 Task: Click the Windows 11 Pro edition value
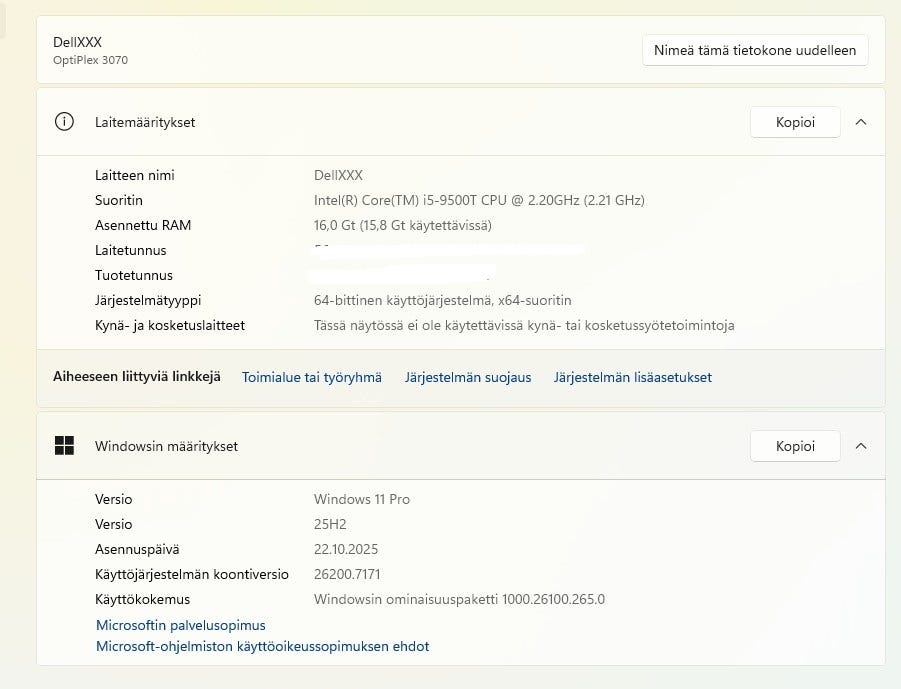361,499
